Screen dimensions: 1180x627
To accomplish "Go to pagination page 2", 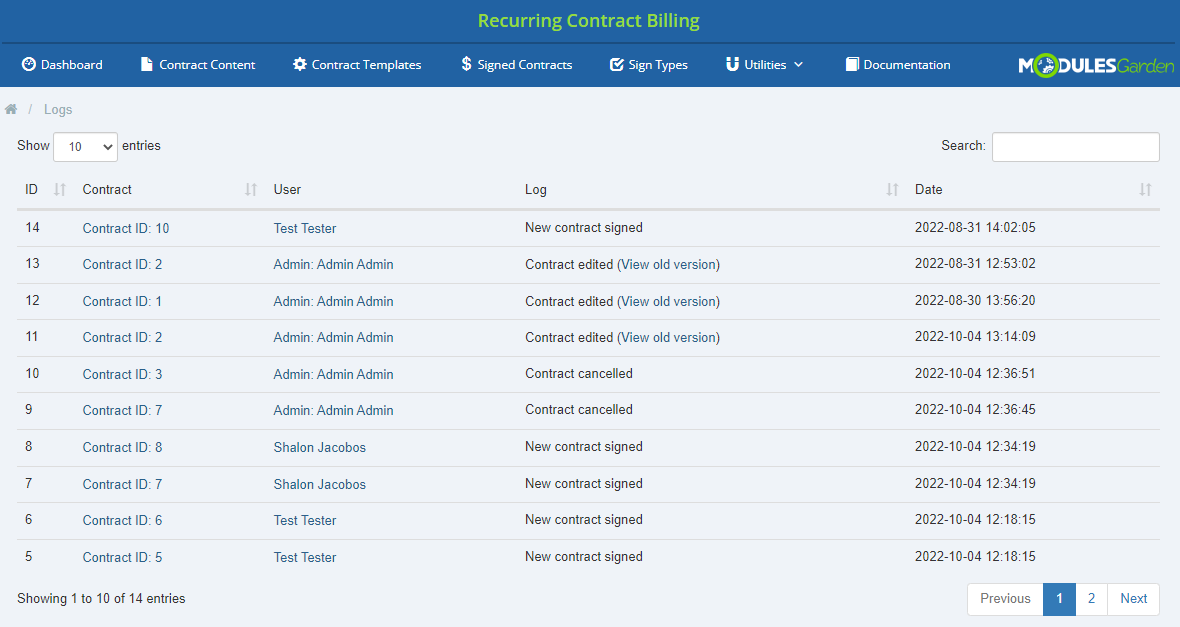I will (x=1091, y=598).
